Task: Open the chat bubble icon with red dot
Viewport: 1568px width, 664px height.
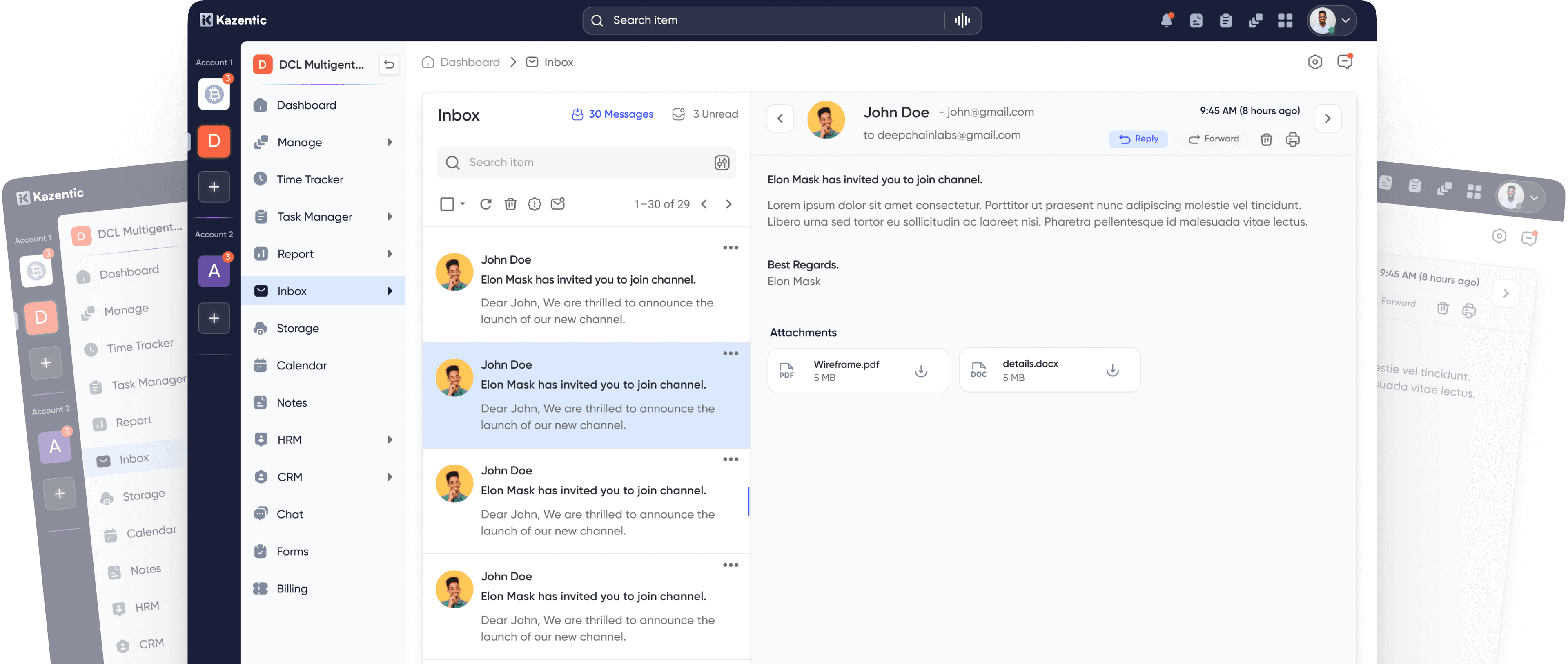Action: point(1345,61)
